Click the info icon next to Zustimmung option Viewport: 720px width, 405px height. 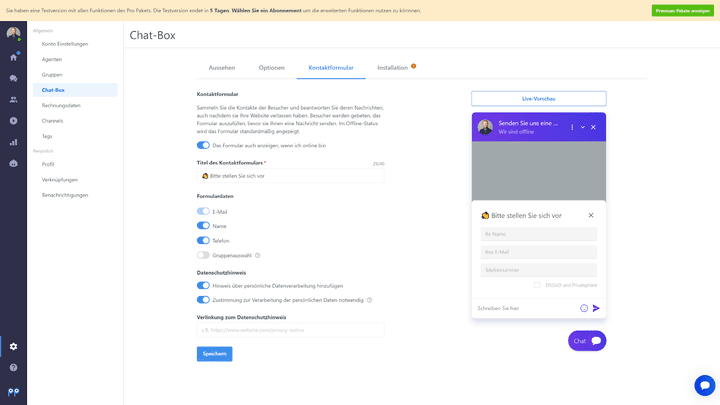point(369,300)
